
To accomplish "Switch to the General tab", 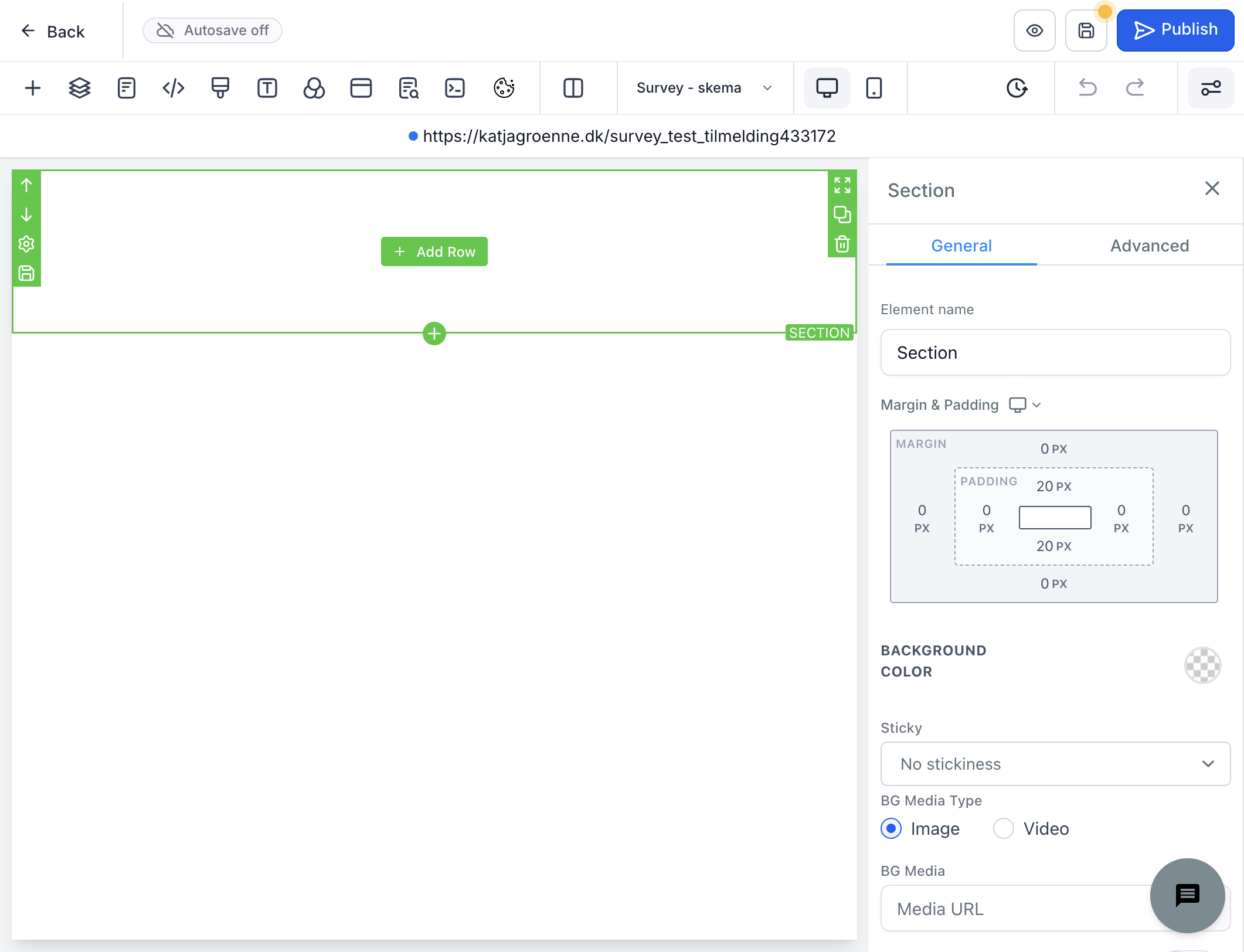I will pos(961,246).
